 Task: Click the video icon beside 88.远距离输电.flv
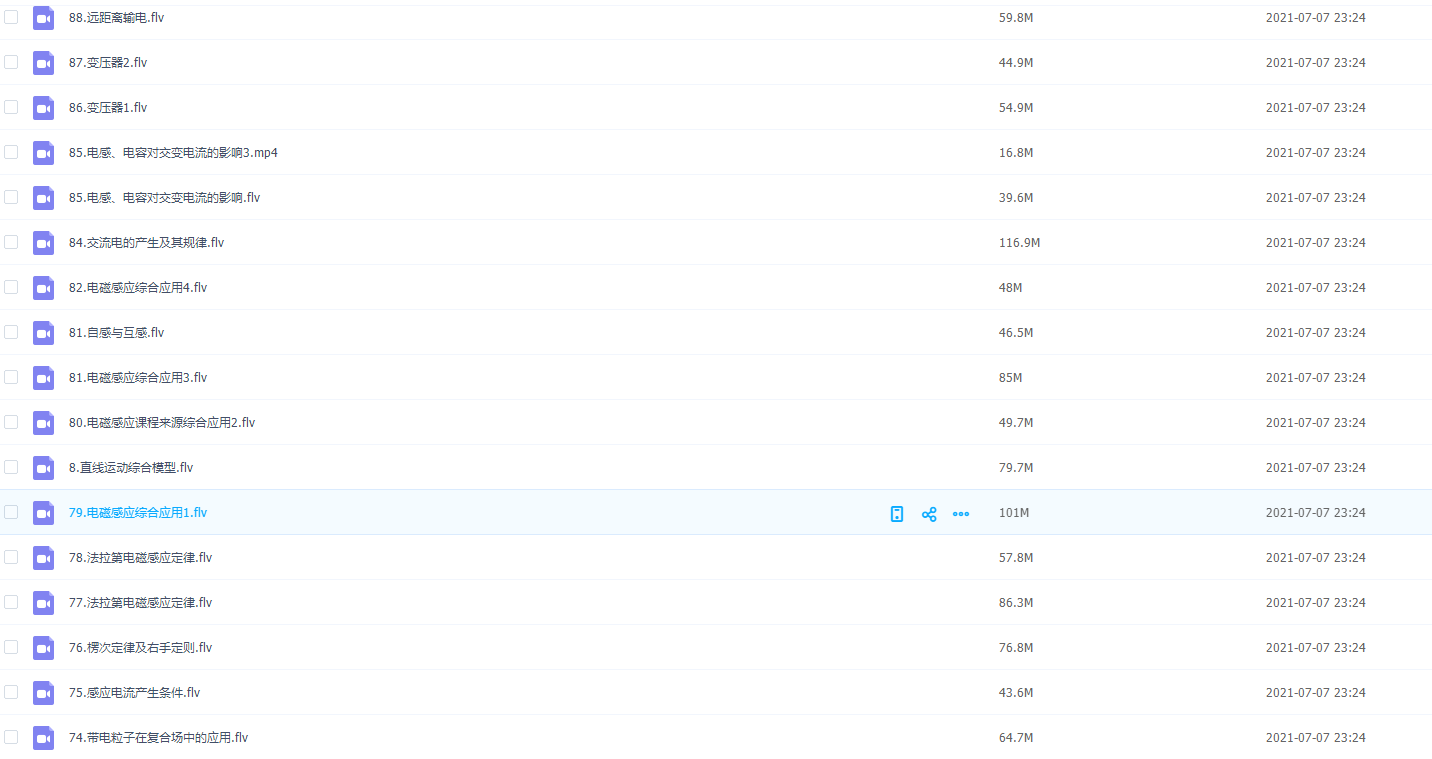pyautogui.click(x=43, y=18)
